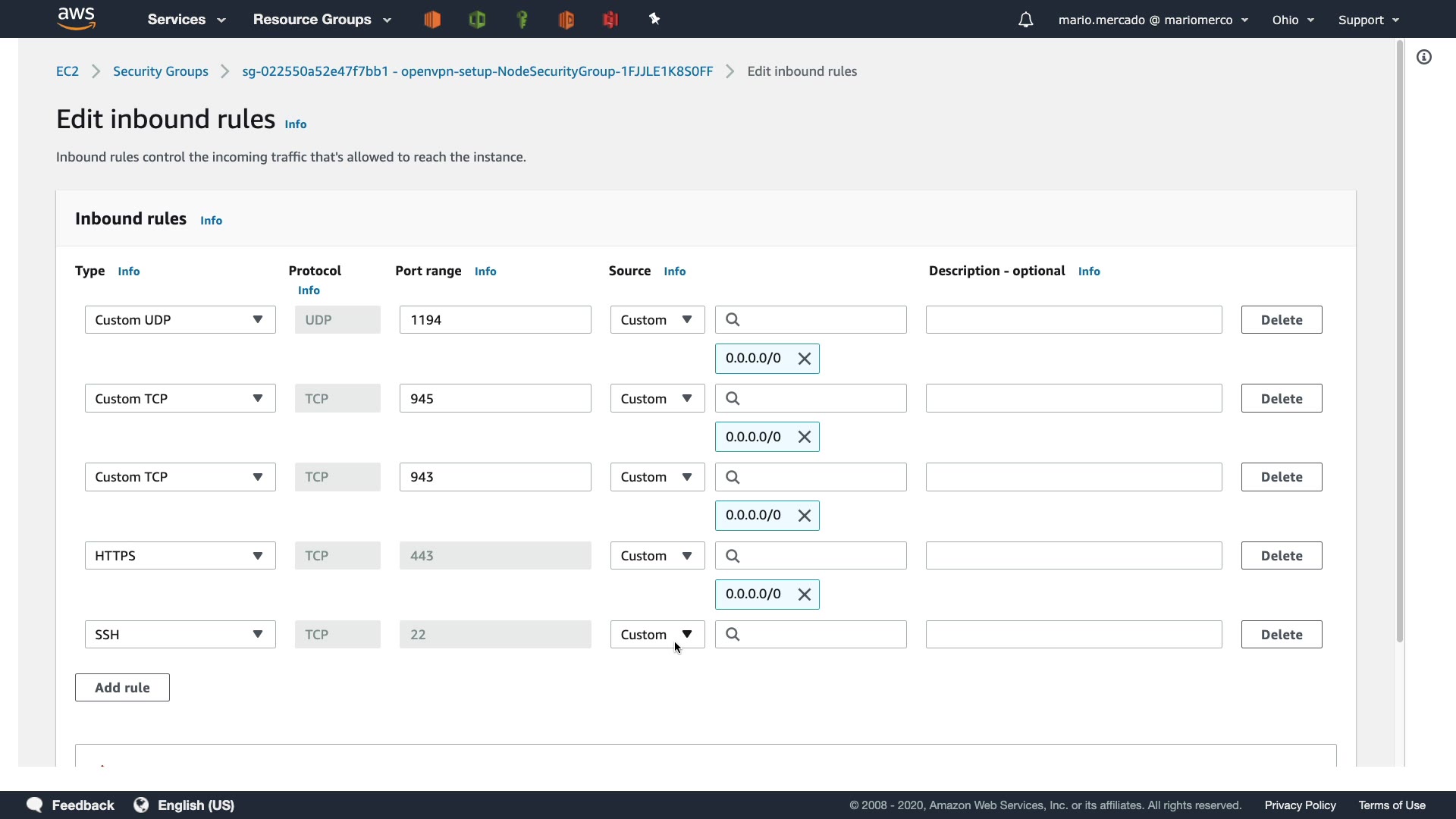The image size is (1456, 819).
Task: Open the green key IAM shortcut
Action: click(522, 20)
